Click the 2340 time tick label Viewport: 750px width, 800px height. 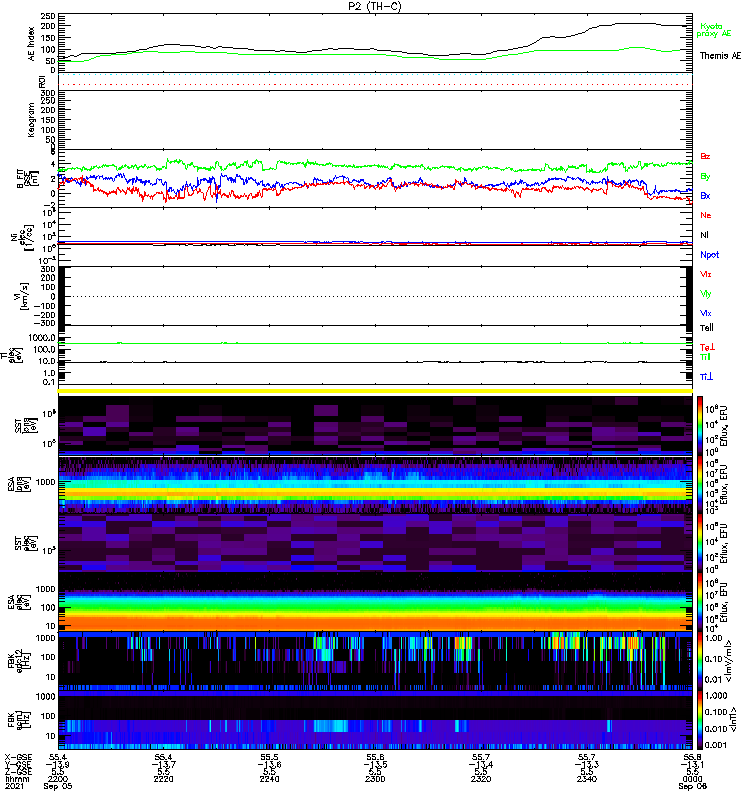pyautogui.click(x=588, y=780)
